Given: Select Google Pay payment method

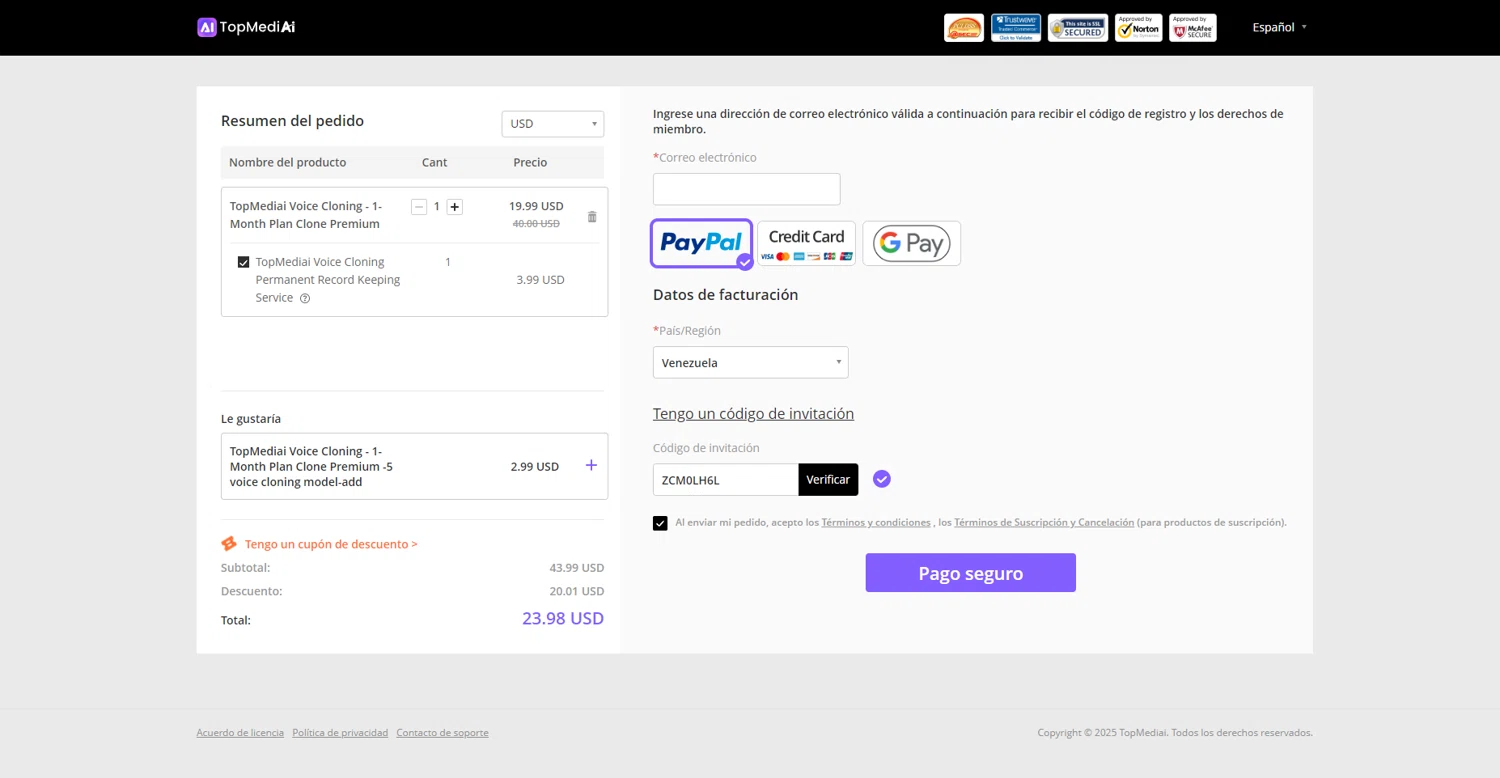Looking at the screenshot, I should [x=912, y=243].
